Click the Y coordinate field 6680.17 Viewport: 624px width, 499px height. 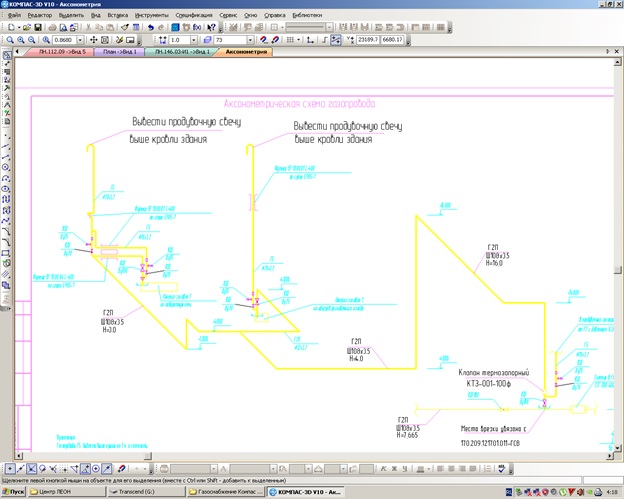(392, 40)
